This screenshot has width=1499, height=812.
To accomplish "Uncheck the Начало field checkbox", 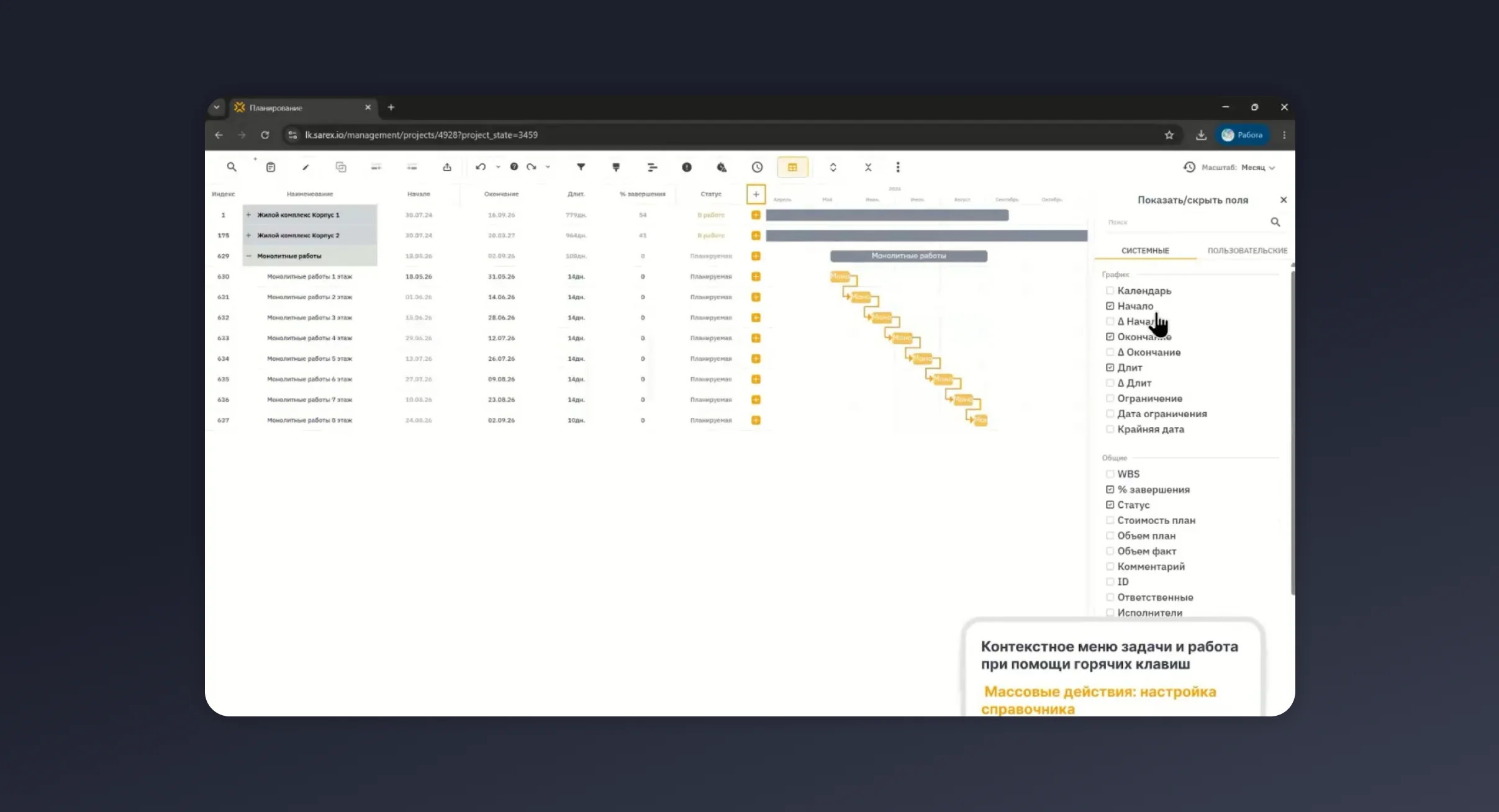I will [1110, 306].
